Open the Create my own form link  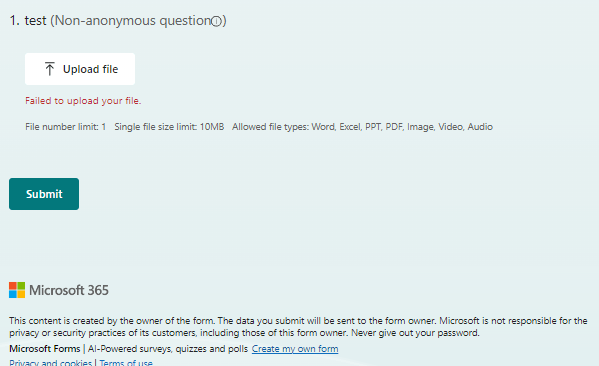coord(295,349)
